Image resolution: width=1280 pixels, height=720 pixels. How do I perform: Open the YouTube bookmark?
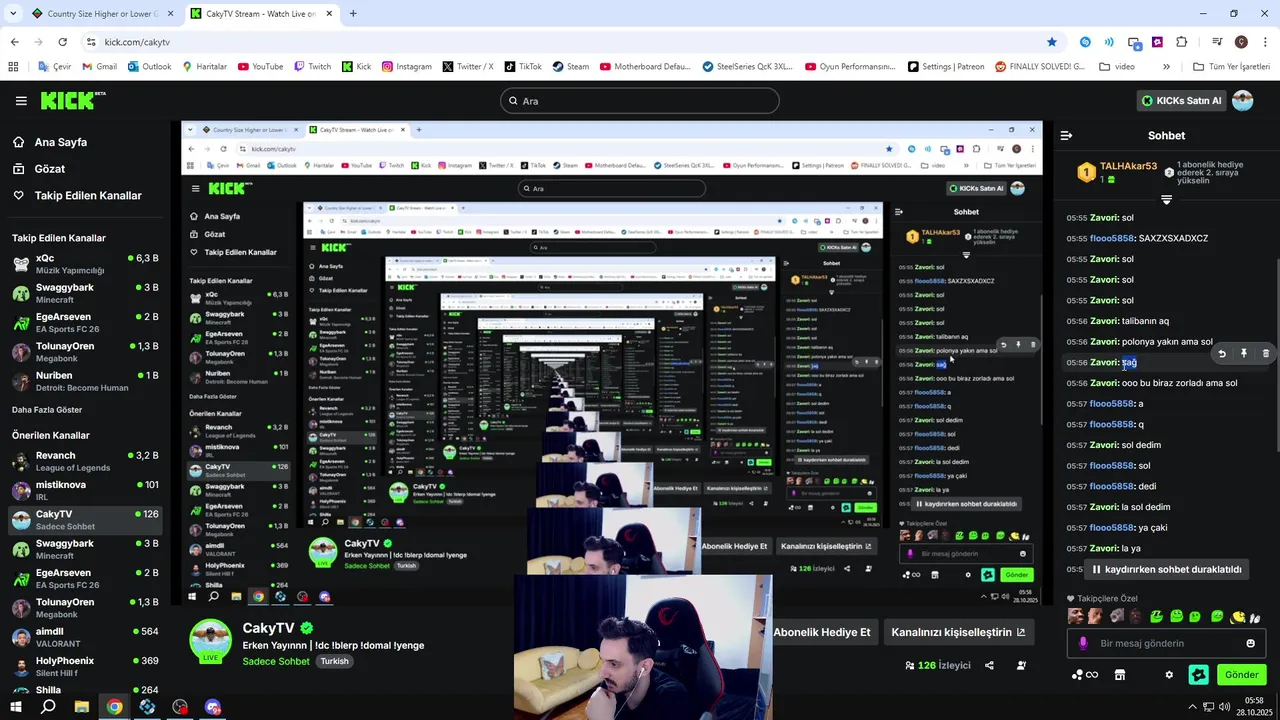click(260, 67)
